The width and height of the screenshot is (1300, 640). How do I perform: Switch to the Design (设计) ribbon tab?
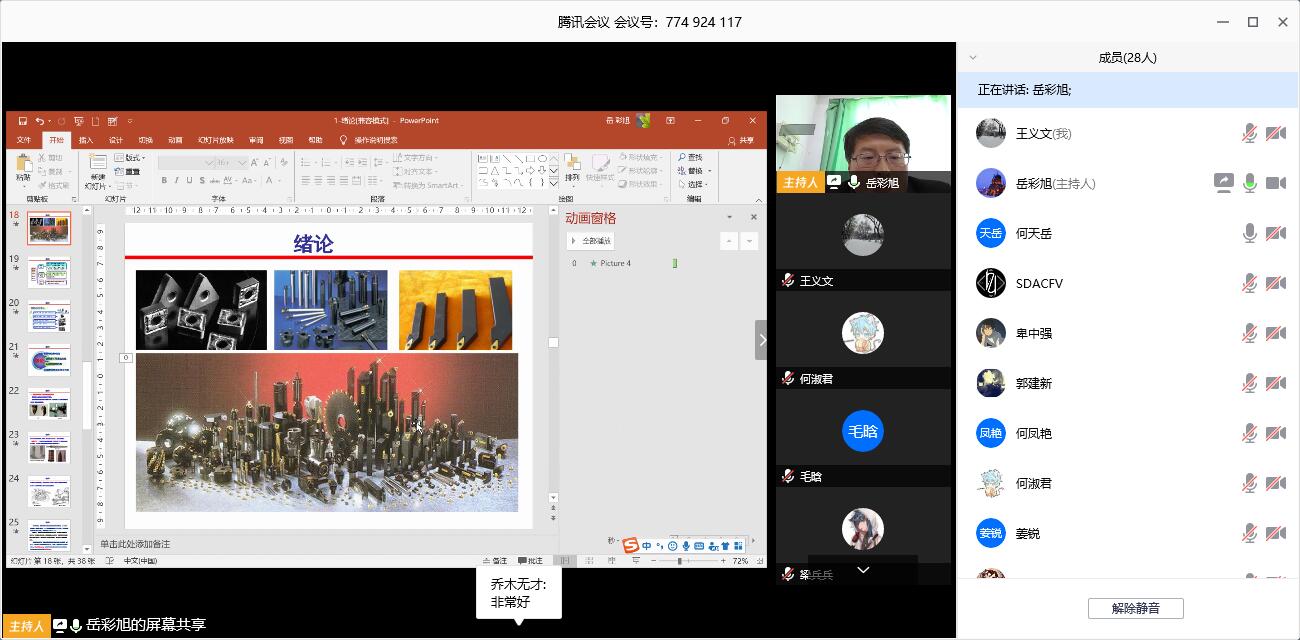click(116, 141)
